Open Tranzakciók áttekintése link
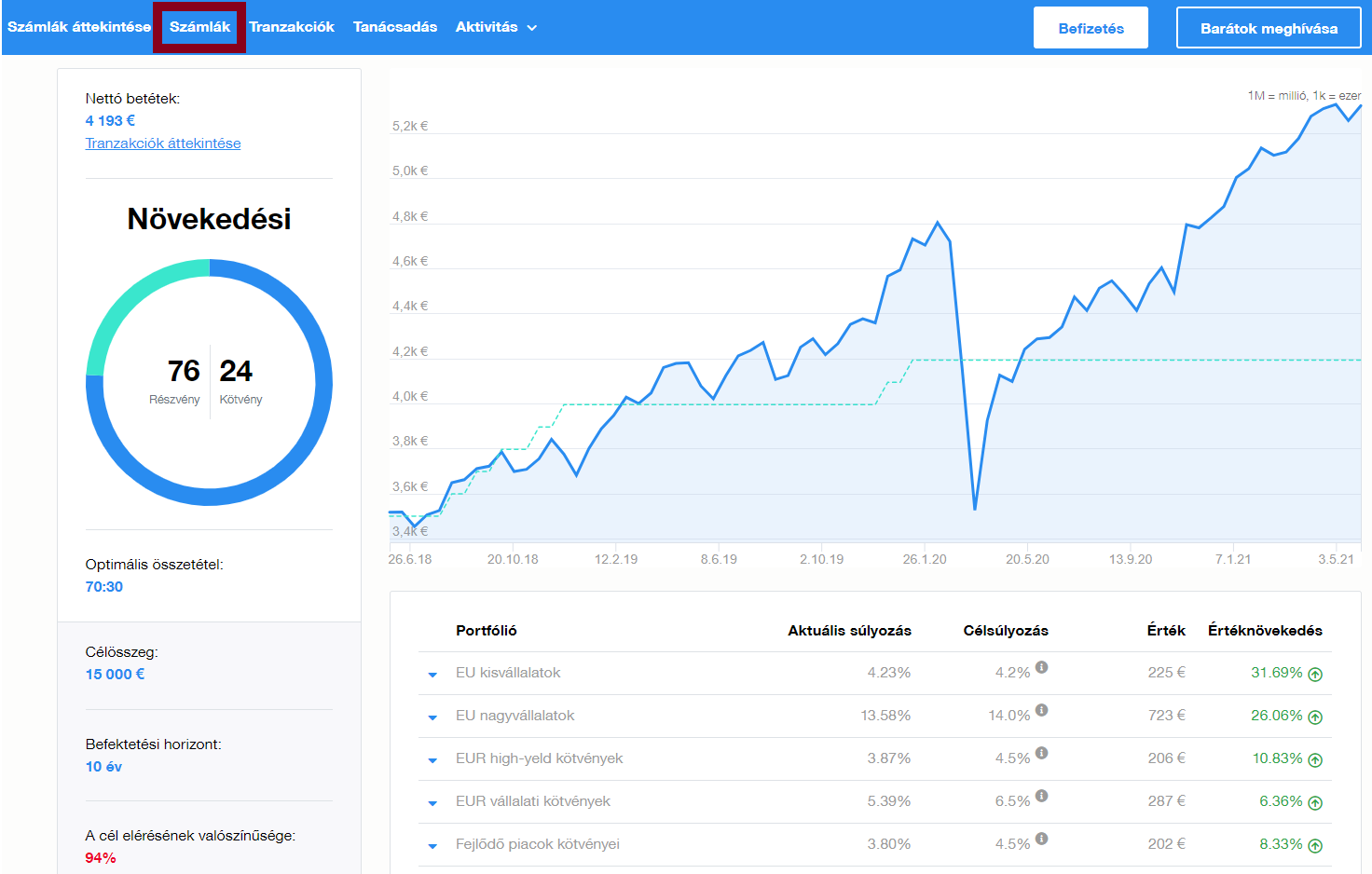This screenshot has width=1372, height=874. (x=163, y=143)
